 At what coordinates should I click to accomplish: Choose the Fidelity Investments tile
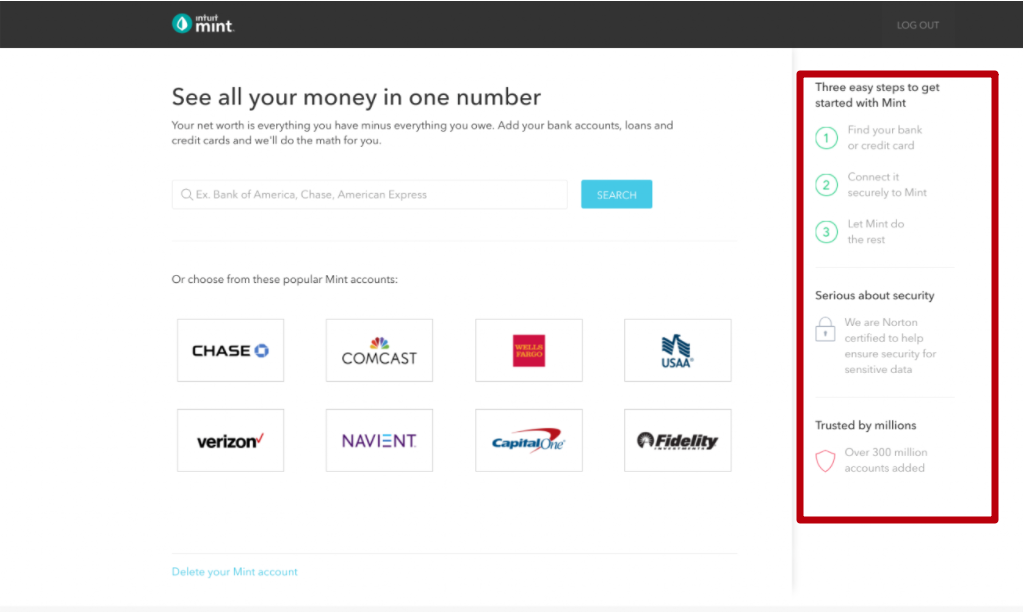(x=677, y=440)
